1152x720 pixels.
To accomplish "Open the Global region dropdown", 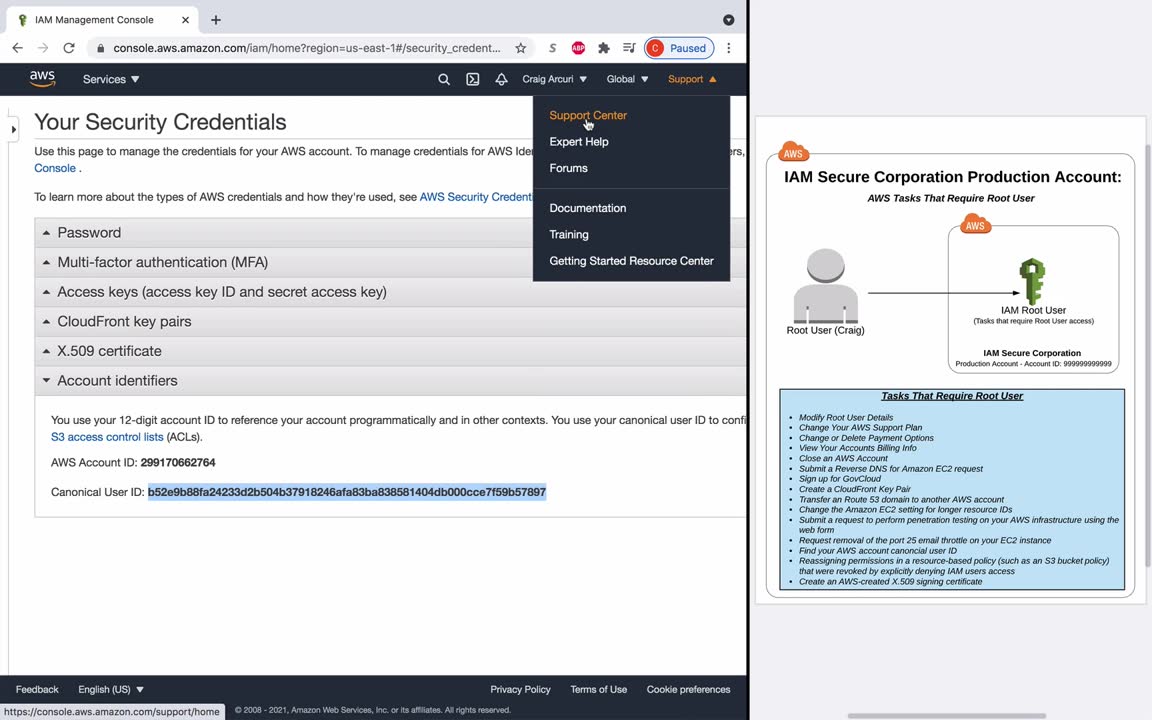I will coord(627,79).
